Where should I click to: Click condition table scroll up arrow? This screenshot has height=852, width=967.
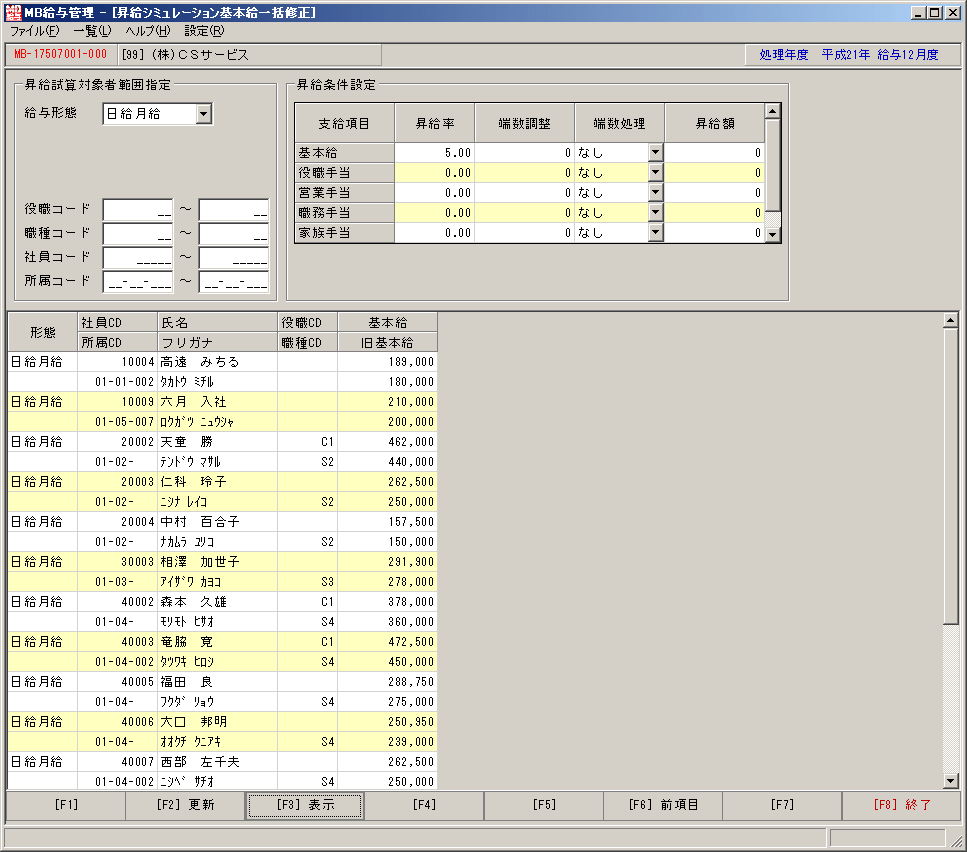point(772,111)
